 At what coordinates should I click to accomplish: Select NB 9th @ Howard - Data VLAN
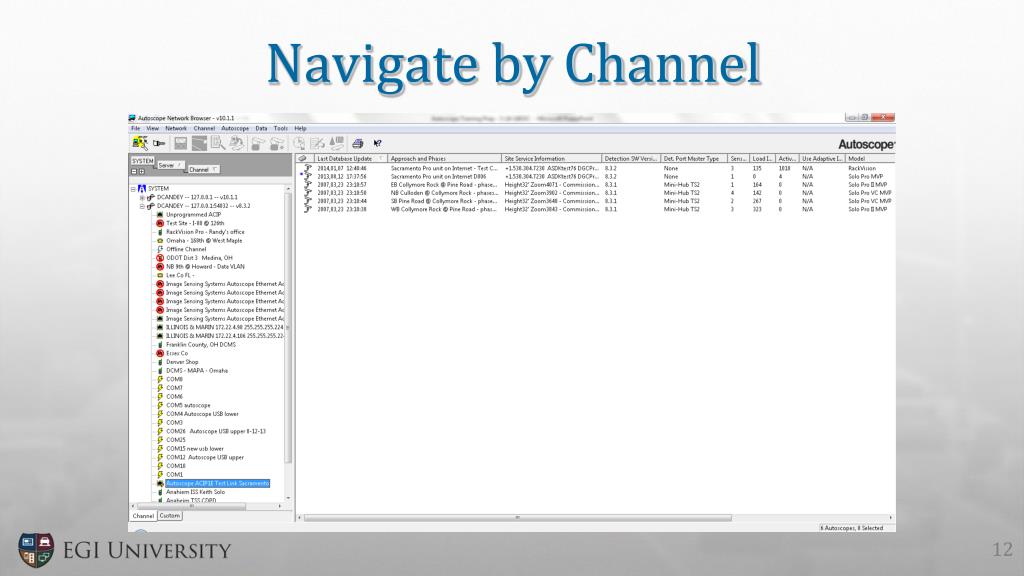coord(205,266)
